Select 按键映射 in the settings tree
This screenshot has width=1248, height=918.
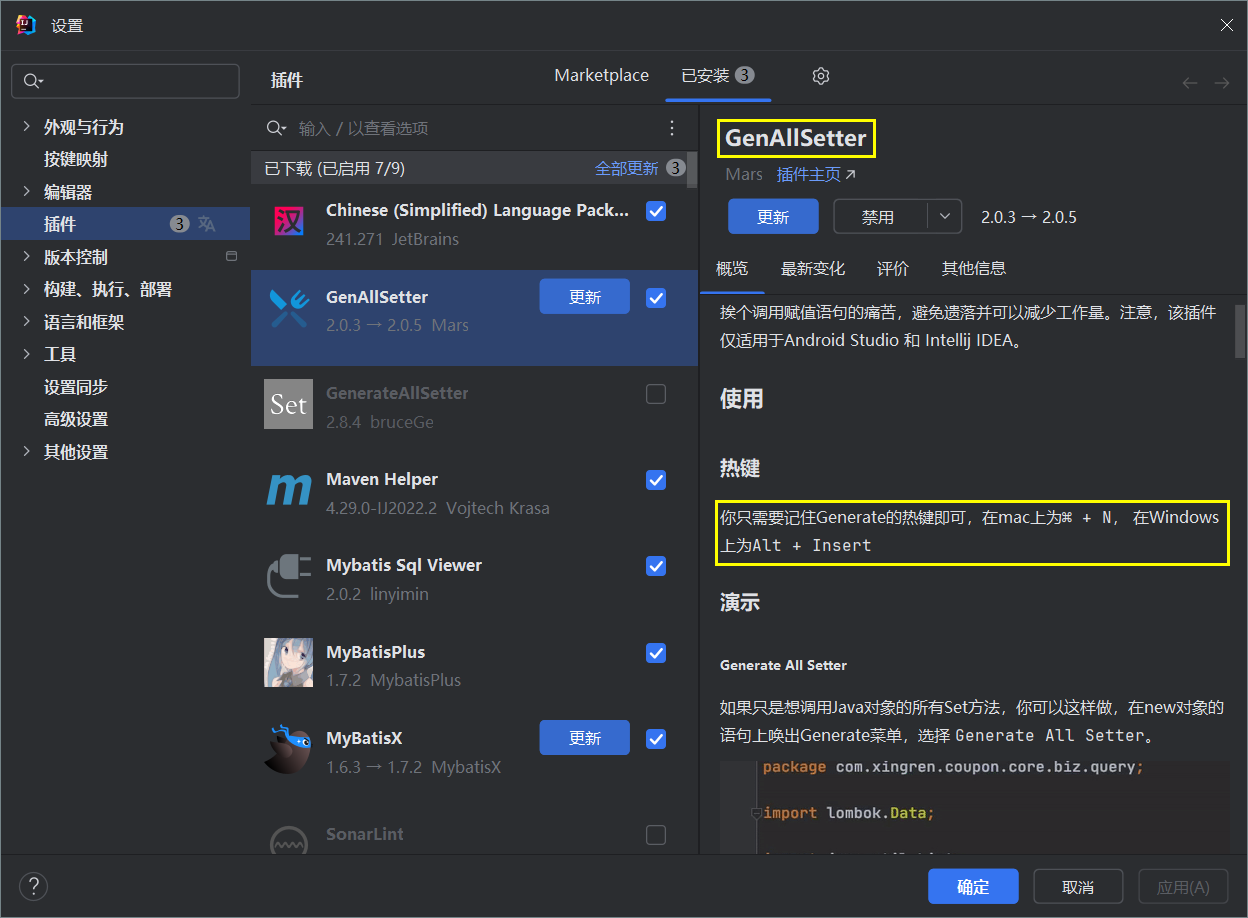(76, 159)
